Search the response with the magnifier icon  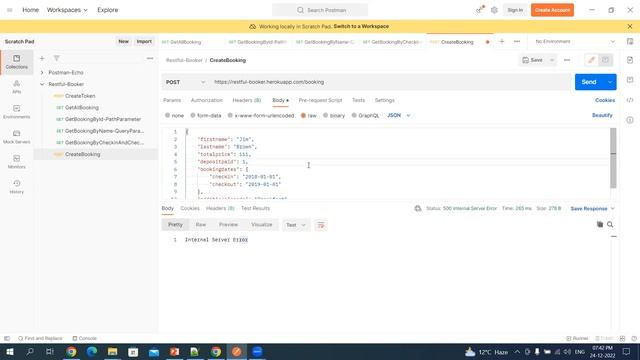coord(610,224)
